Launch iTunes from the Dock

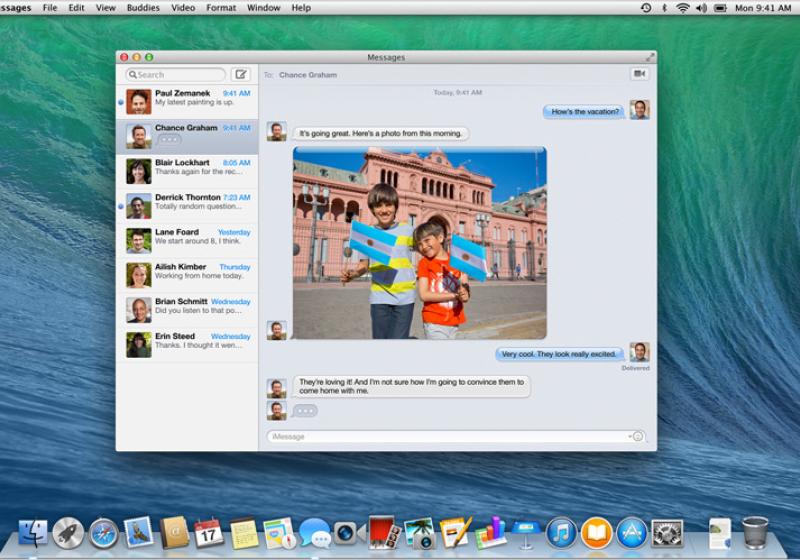coord(561,533)
